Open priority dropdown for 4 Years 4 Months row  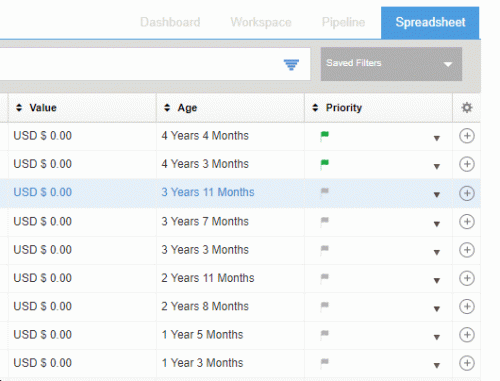(437, 138)
